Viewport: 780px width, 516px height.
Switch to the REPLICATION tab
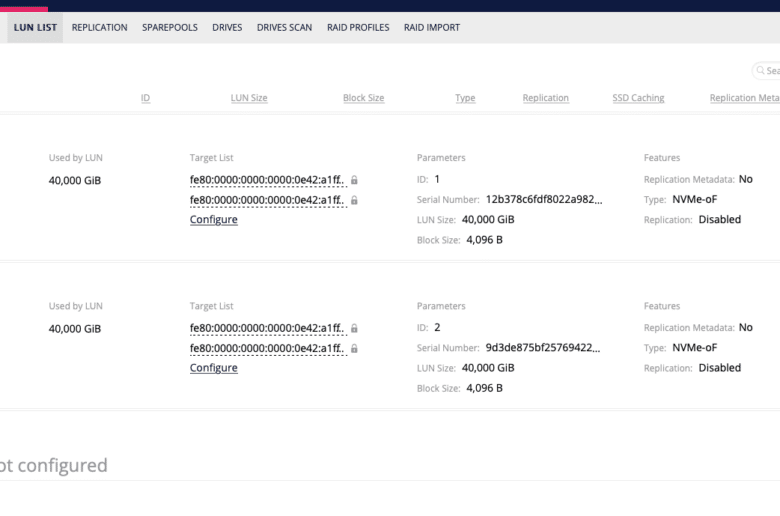[99, 27]
